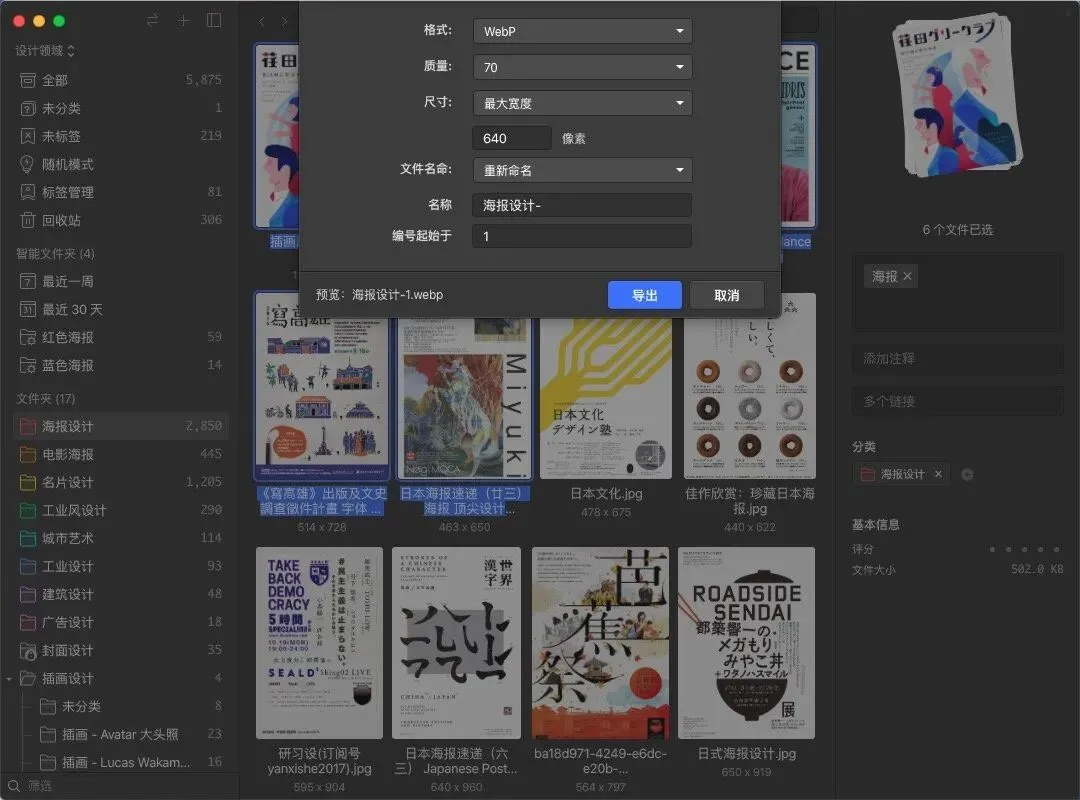
Task: Click the 取消 cancel button
Action: click(x=727, y=296)
